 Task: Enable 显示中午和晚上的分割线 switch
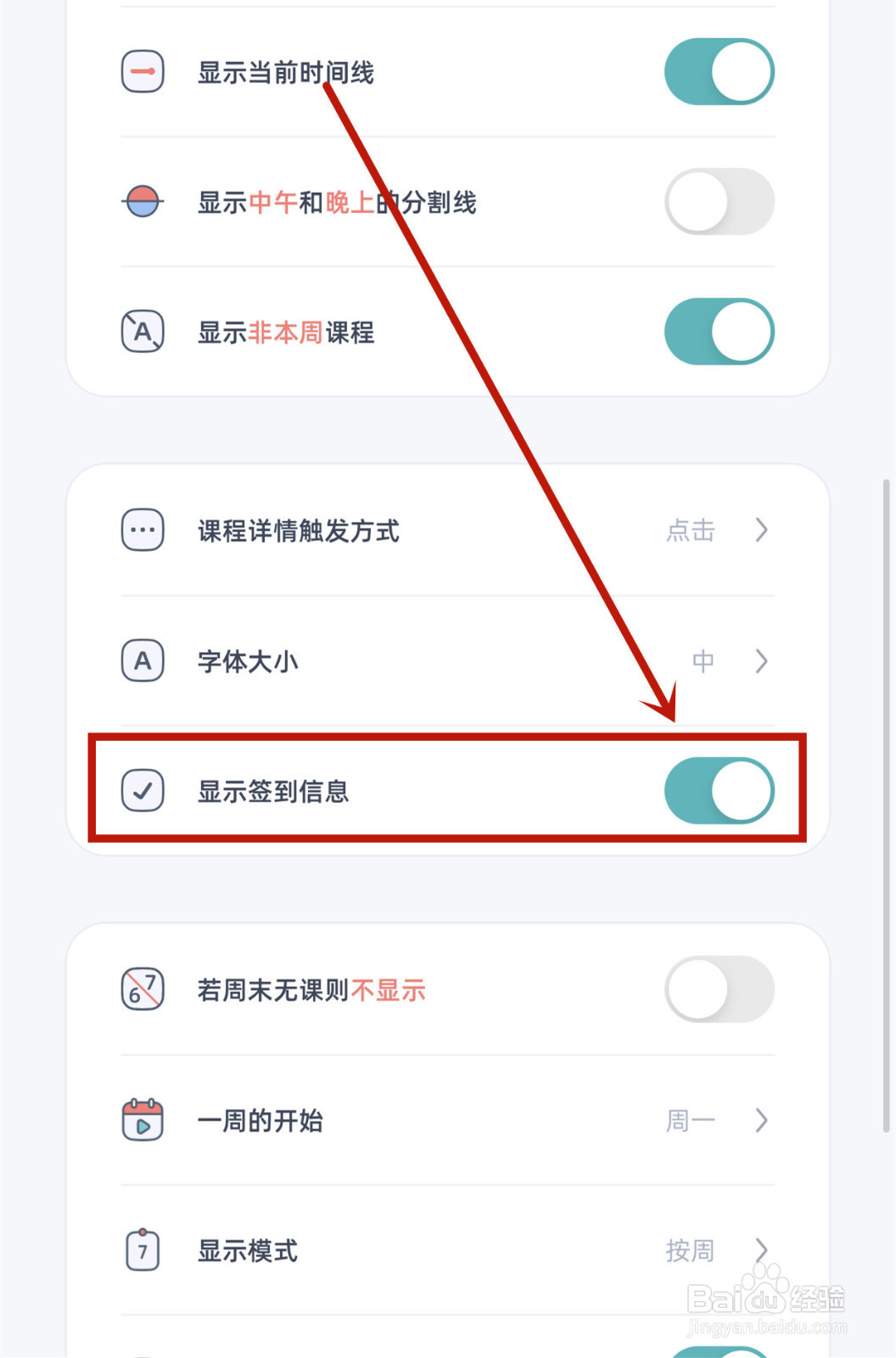719,202
